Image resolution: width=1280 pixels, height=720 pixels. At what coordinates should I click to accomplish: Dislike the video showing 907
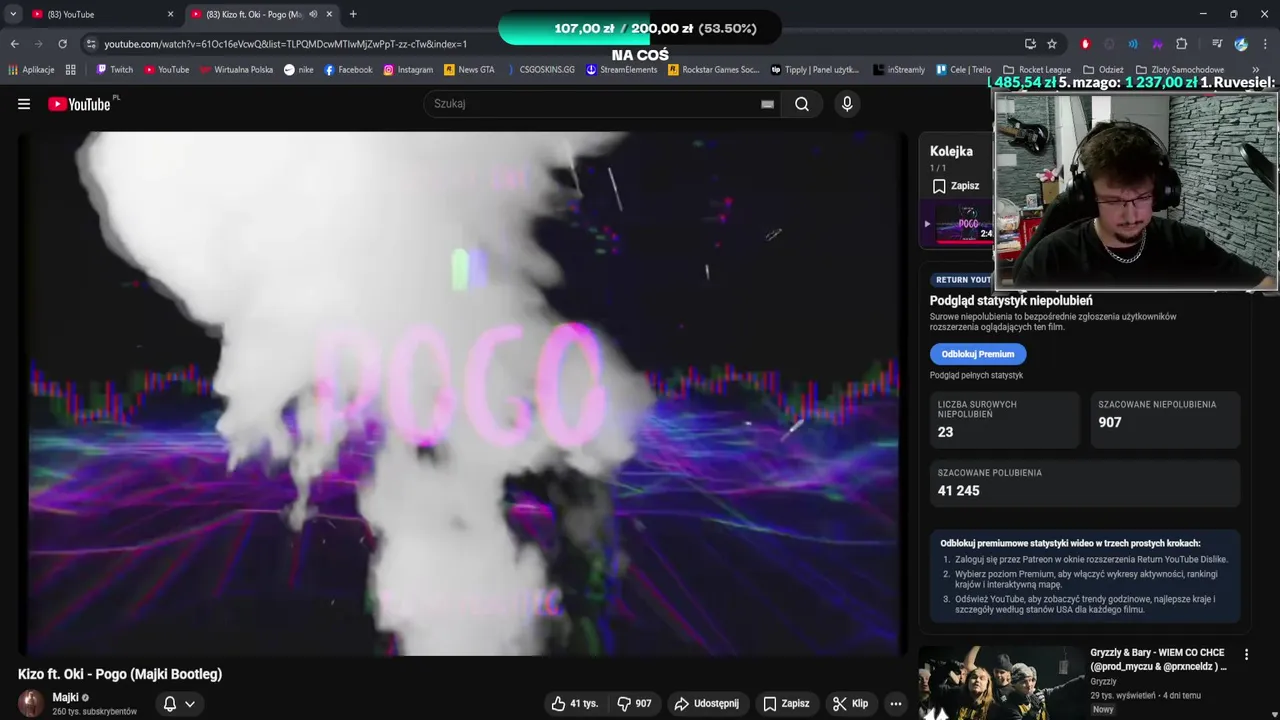pos(635,703)
